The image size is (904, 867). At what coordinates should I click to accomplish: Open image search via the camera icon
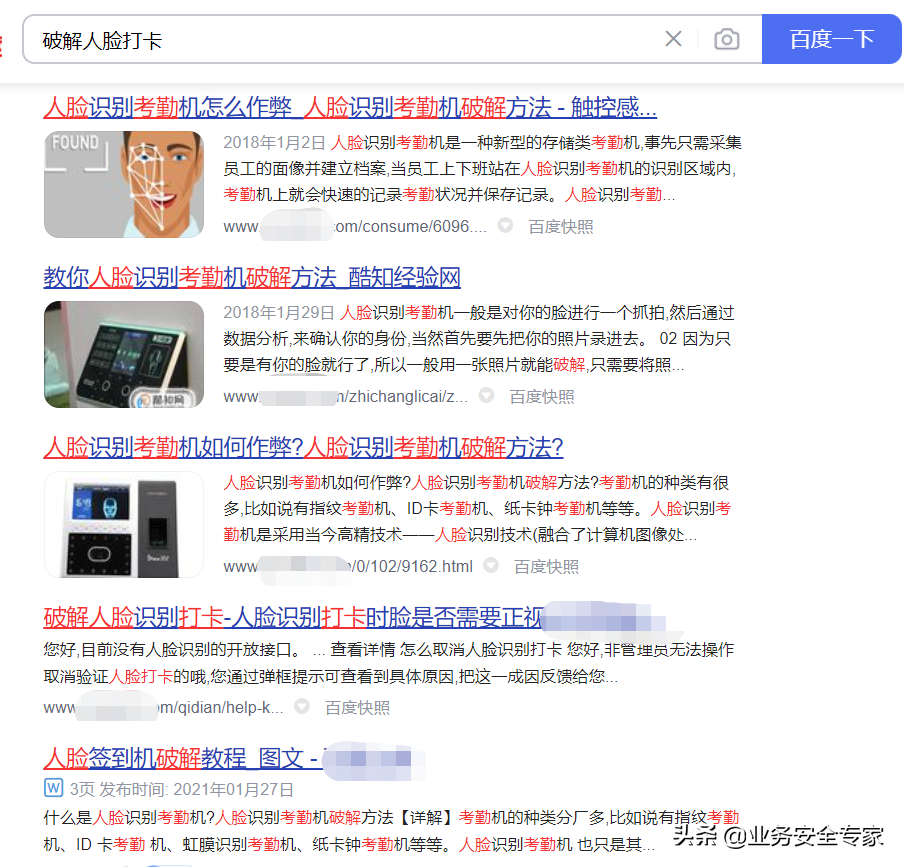point(726,39)
